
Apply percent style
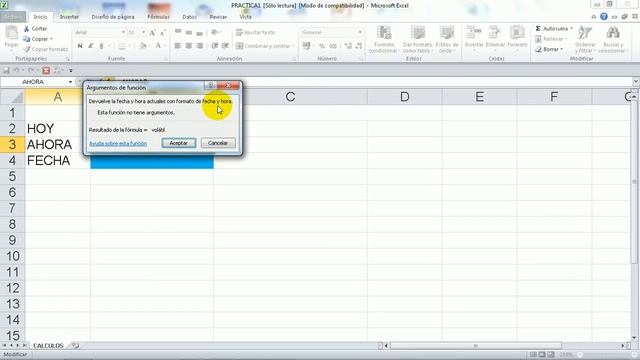coord(322,46)
